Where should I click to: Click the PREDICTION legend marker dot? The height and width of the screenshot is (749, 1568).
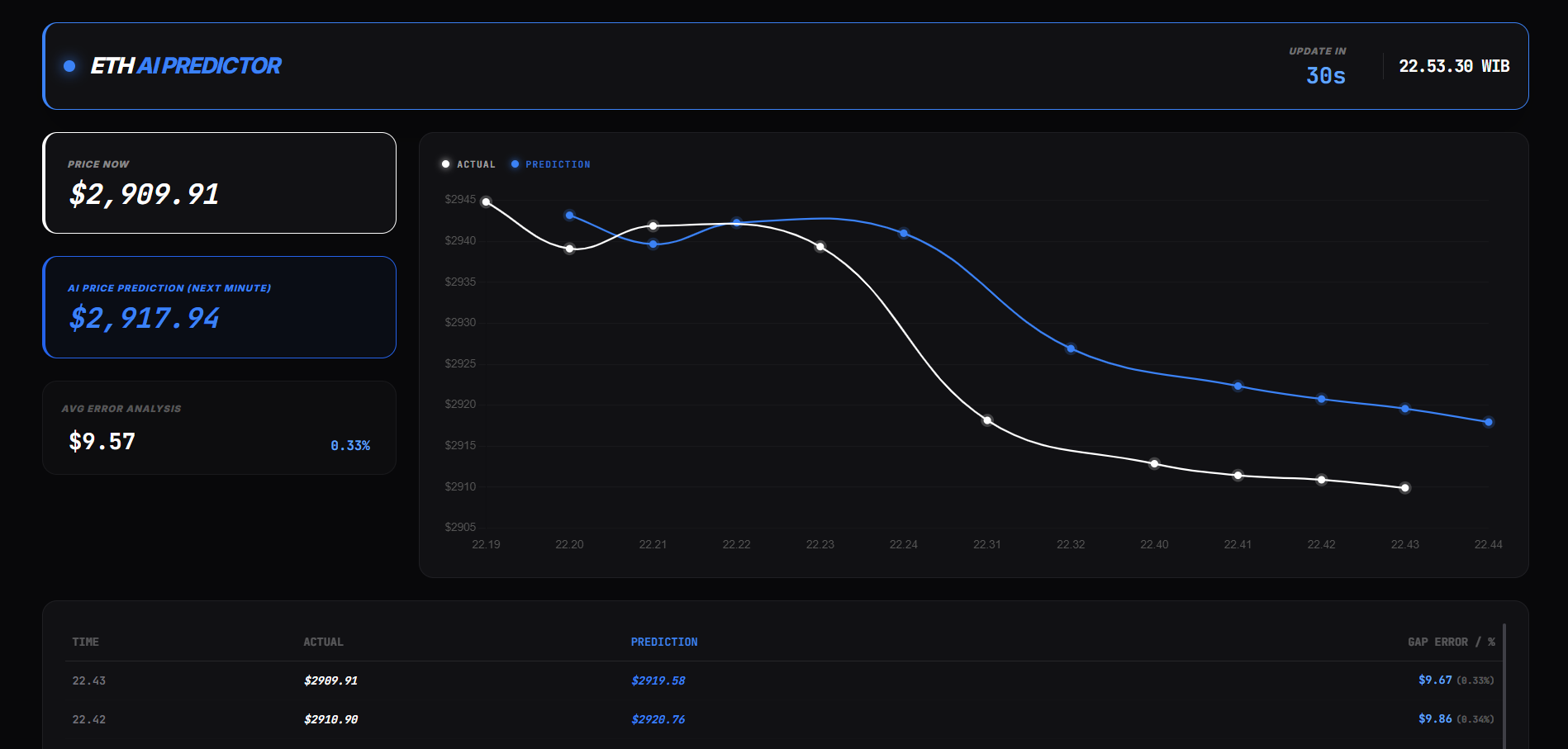(516, 164)
